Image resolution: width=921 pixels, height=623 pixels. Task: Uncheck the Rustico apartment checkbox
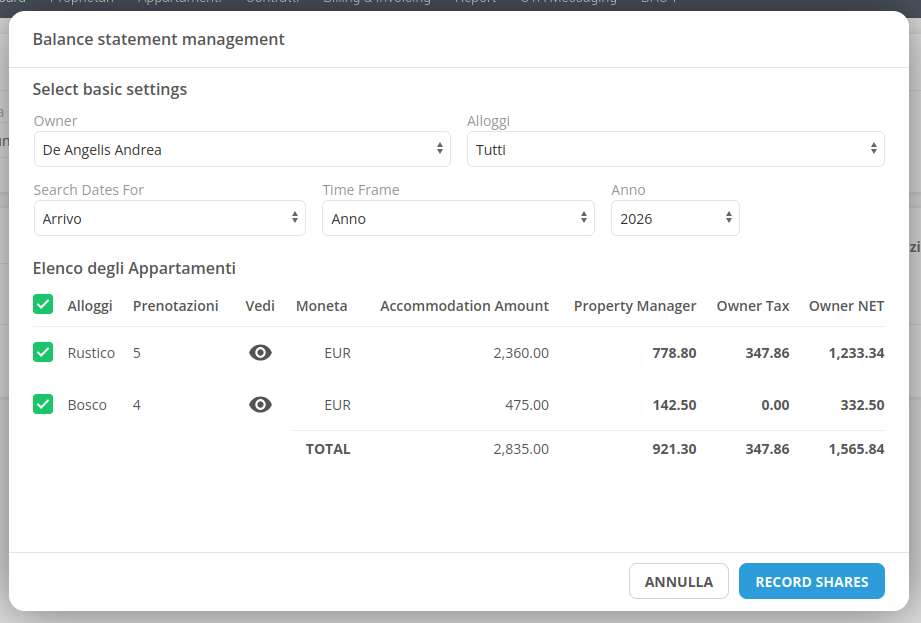pyautogui.click(x=43, y=353)
